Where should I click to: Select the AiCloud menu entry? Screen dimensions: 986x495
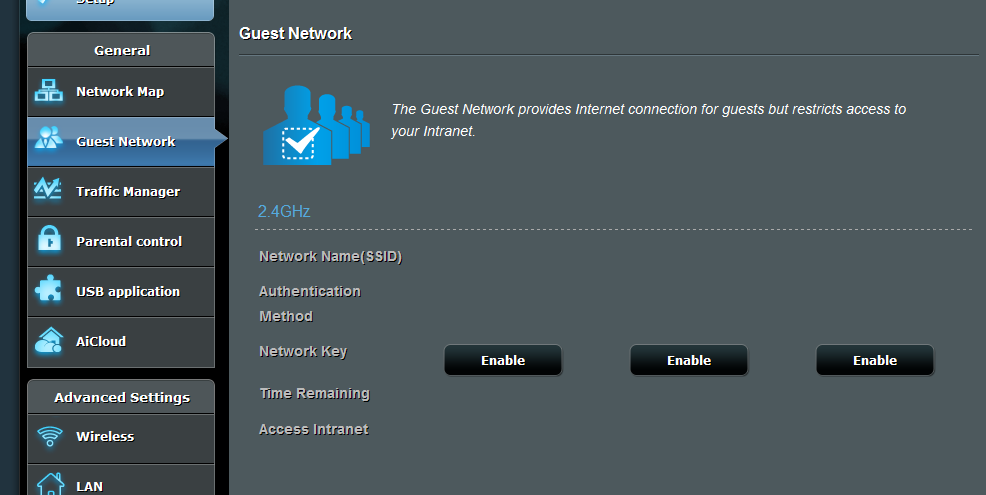tap(121, 342)
